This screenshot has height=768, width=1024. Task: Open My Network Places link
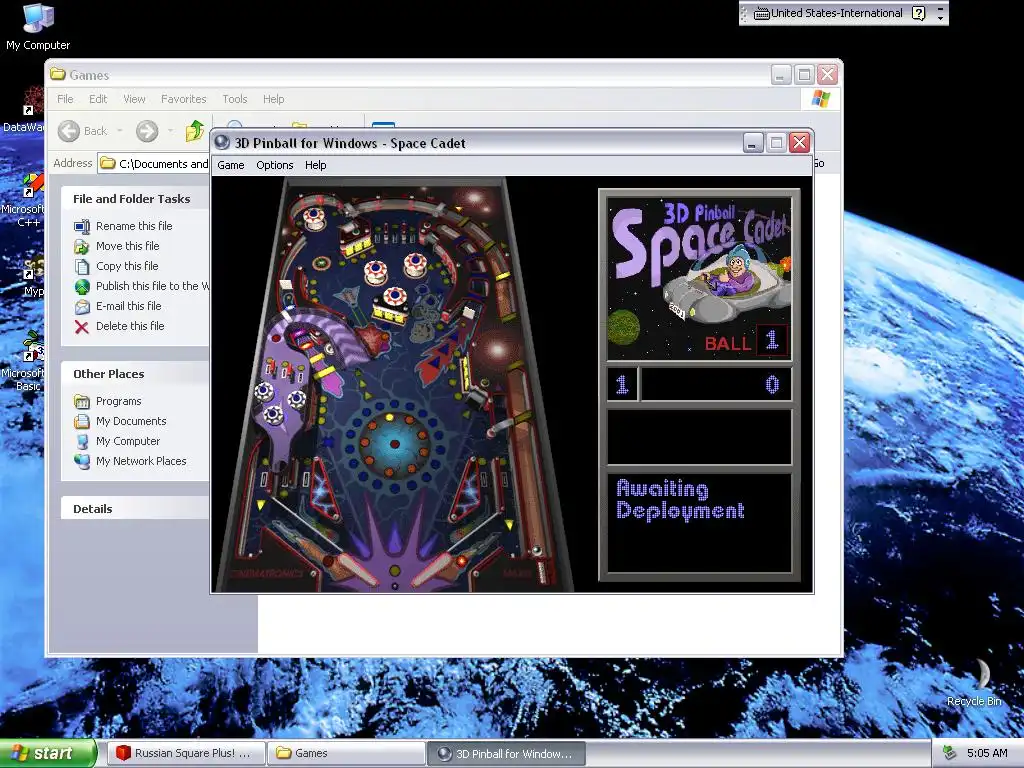pos(141,461)
